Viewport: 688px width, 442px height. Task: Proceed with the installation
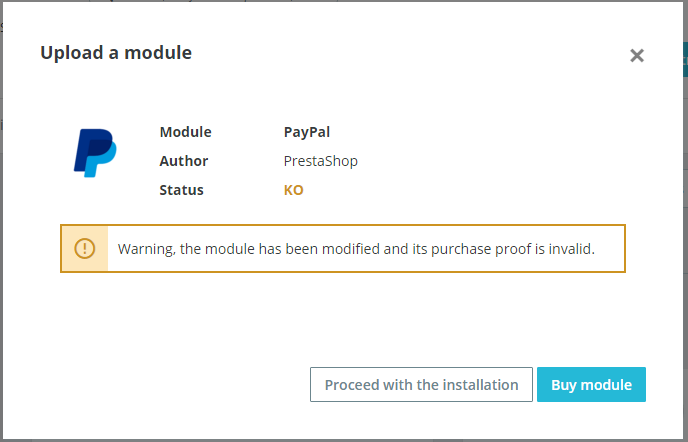pyautogui.click(x=421, y=385)
